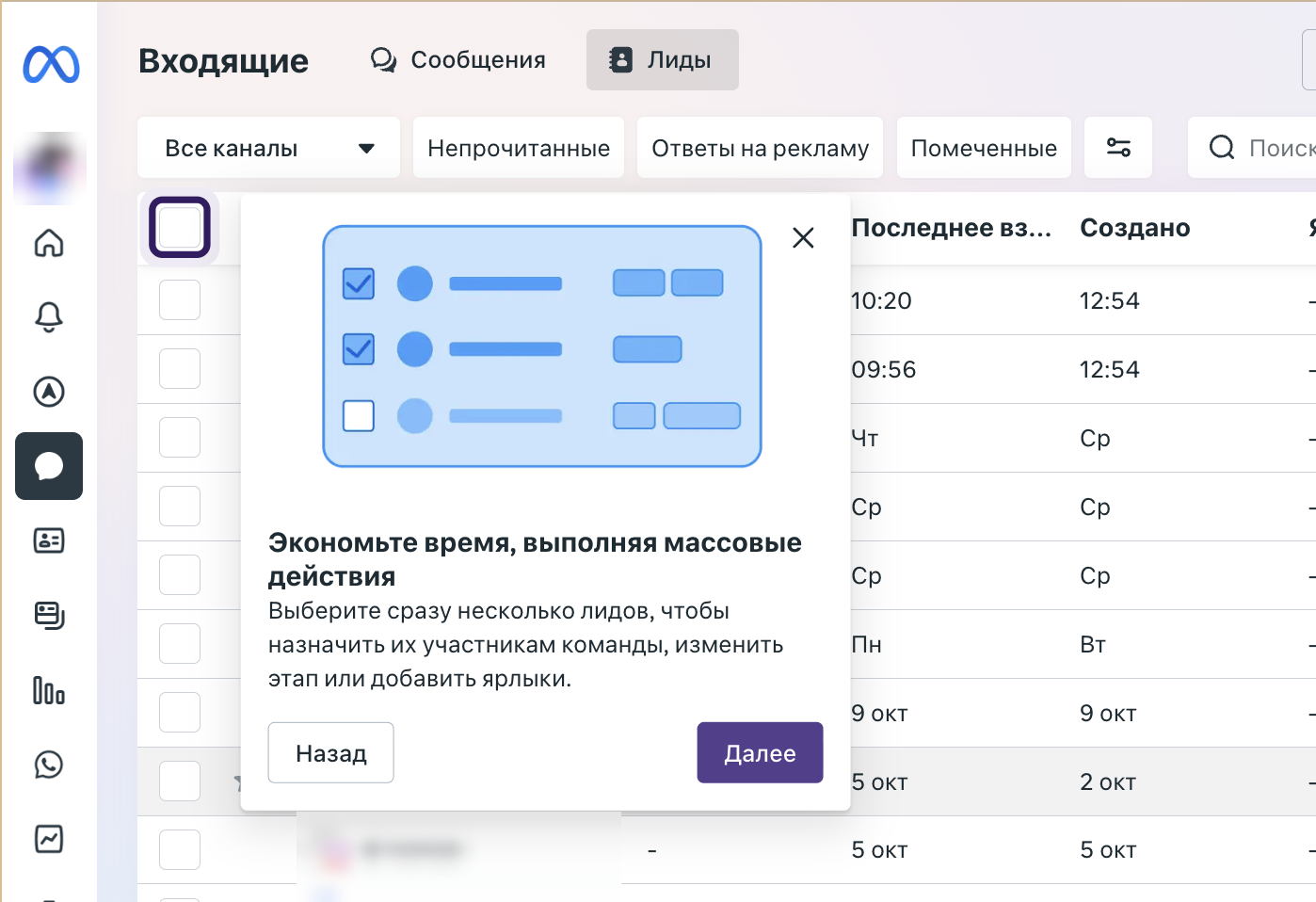Check the row created at 12:54 with 10:20
Viewport: 1316px width, 902px height.
pos(180,300)
